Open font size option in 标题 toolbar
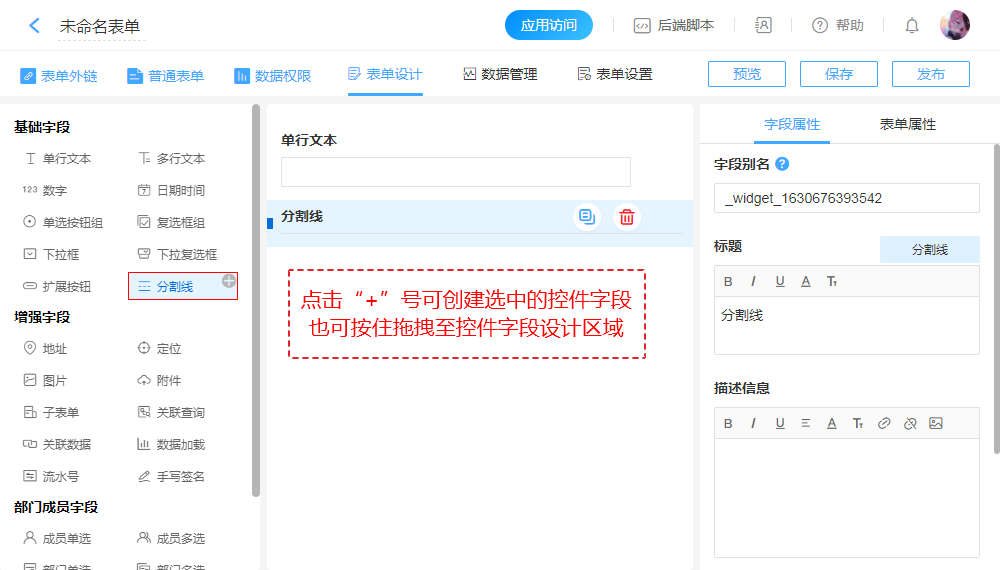This screenshot has height=570, width=1000. 831,281
